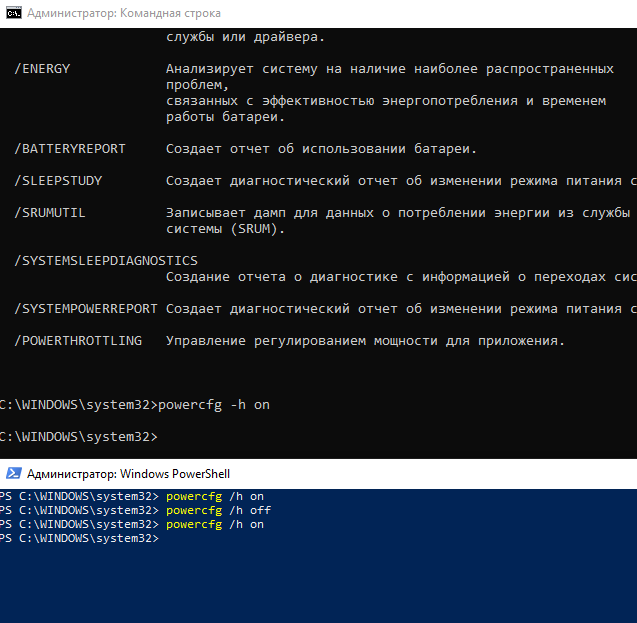The width and height of the screenshot is (637, 623).
Task: Click the 'работы батареи.' line
Action: [x=225, y=117]
